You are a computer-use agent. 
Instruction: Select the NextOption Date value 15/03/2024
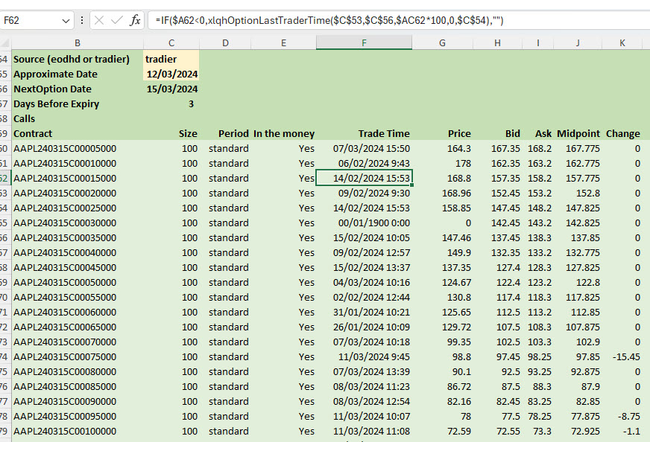tap(172, 89)
